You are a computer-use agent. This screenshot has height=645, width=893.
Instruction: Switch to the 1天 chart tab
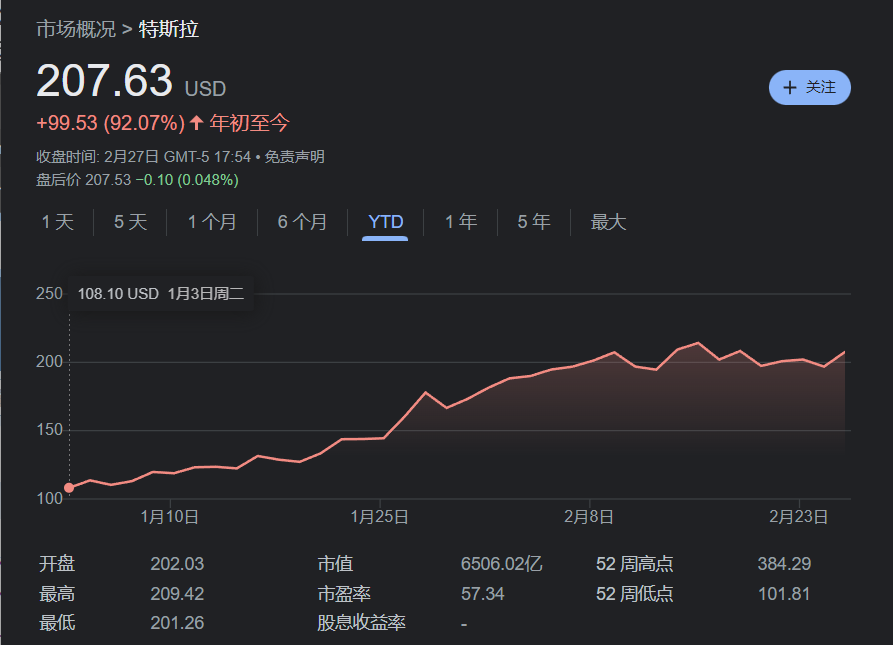pyautogui.click(x=57, y=222)
